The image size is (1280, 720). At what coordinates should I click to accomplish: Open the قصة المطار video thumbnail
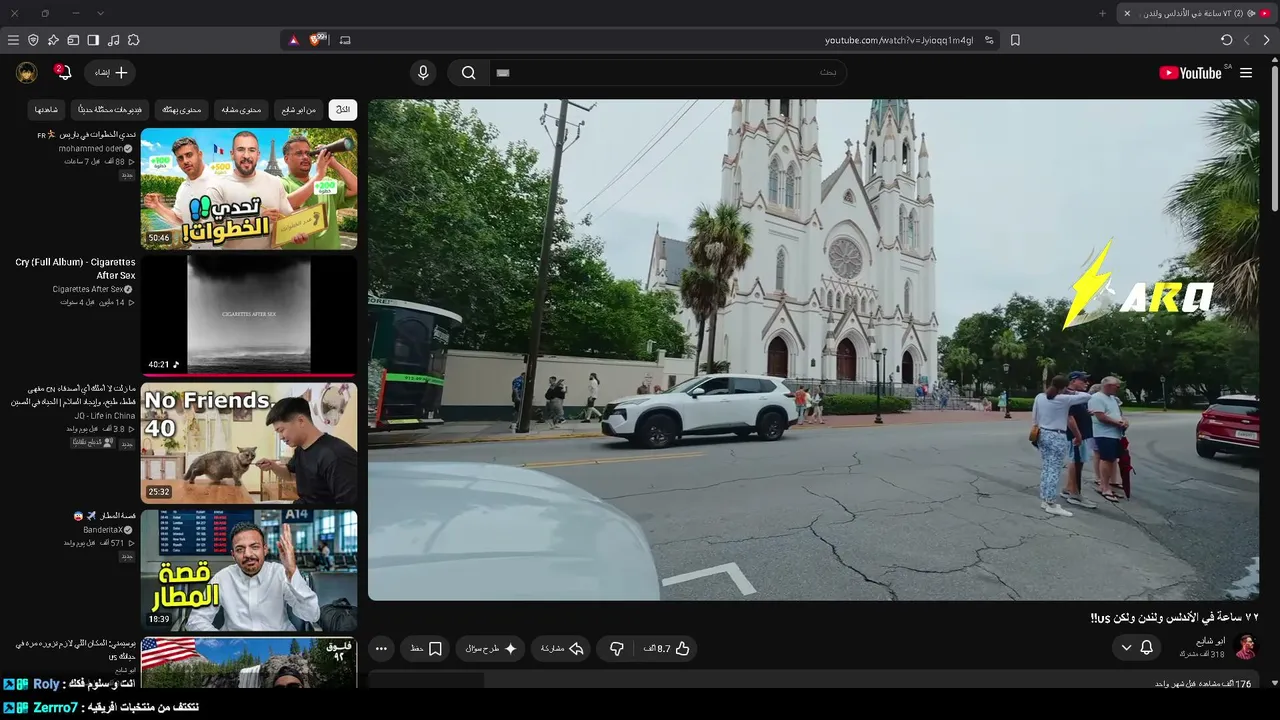click(x=249, y=570)
